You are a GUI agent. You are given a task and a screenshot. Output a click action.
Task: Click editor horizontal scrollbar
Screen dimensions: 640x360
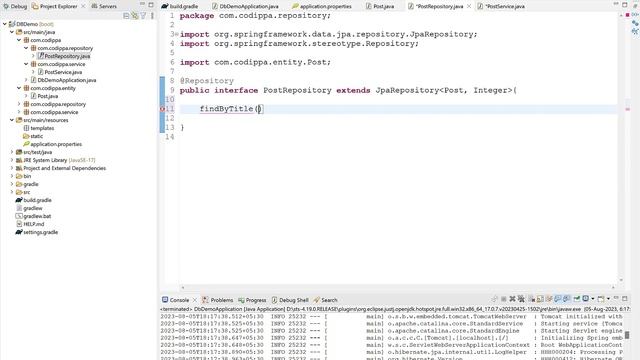pos(398,288)
